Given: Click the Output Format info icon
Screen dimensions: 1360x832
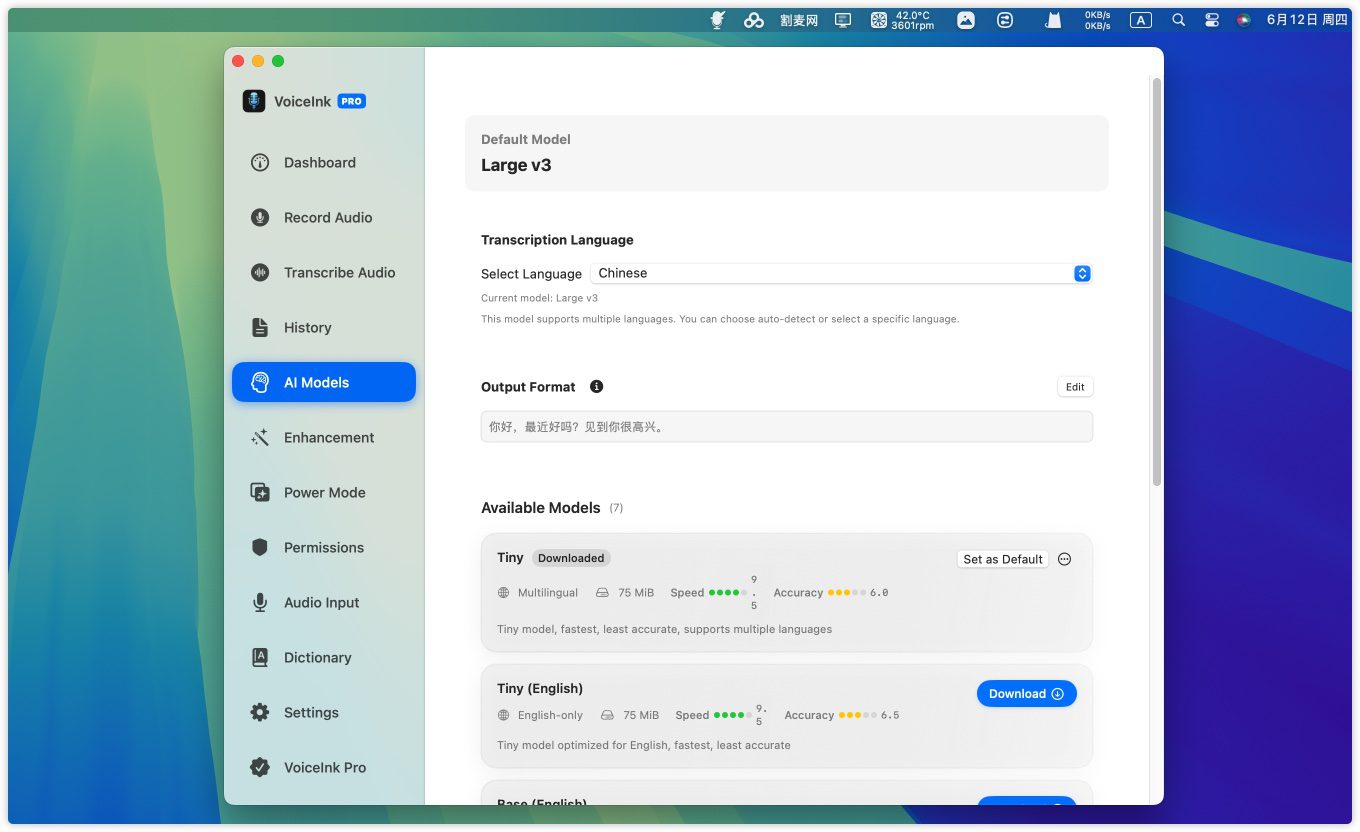Looking at the screenshot, I should pyautogui.click(x=597, y=387).
